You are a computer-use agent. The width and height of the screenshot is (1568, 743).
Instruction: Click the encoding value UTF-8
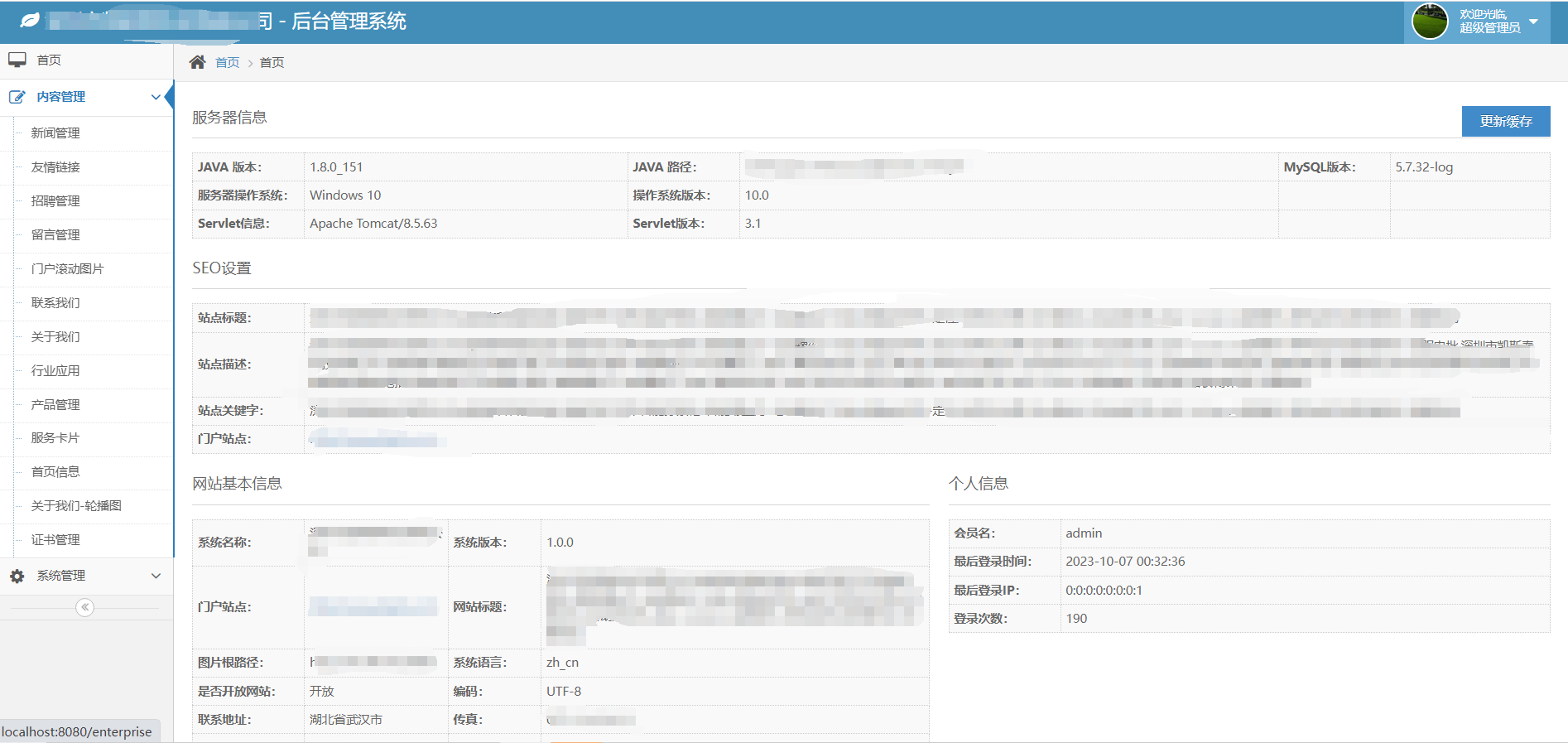564,691
